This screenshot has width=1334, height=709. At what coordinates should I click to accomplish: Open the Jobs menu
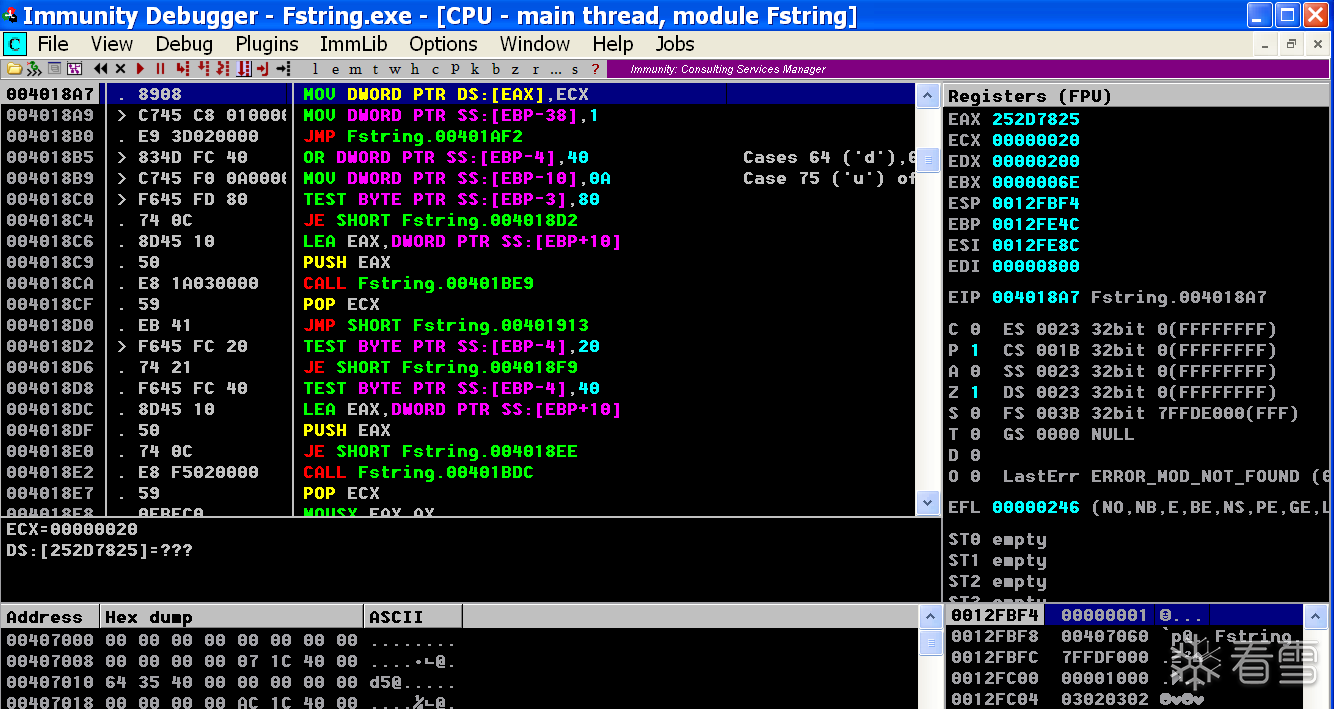coord(675,44)
